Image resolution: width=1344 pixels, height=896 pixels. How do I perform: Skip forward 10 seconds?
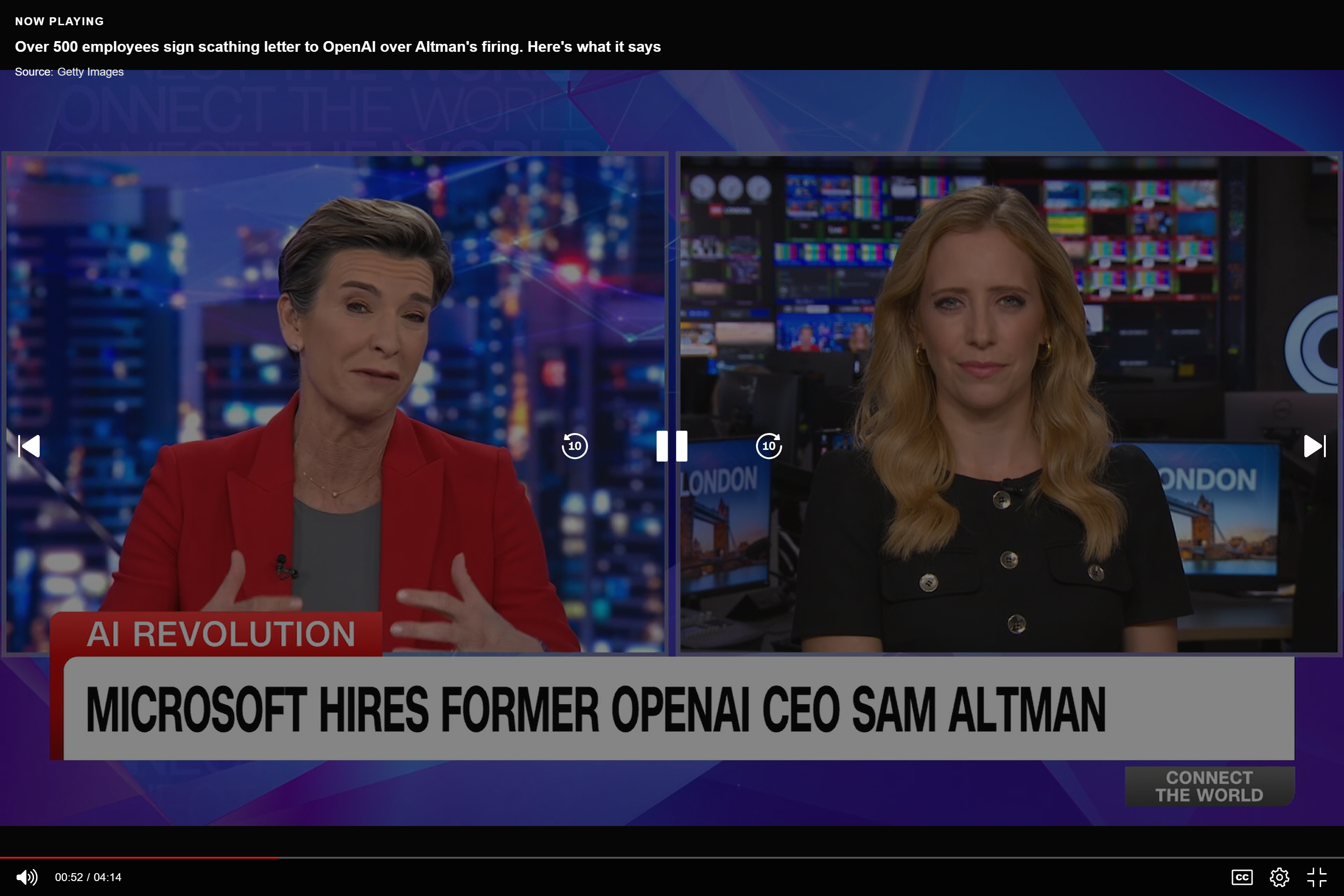(769, 446)
